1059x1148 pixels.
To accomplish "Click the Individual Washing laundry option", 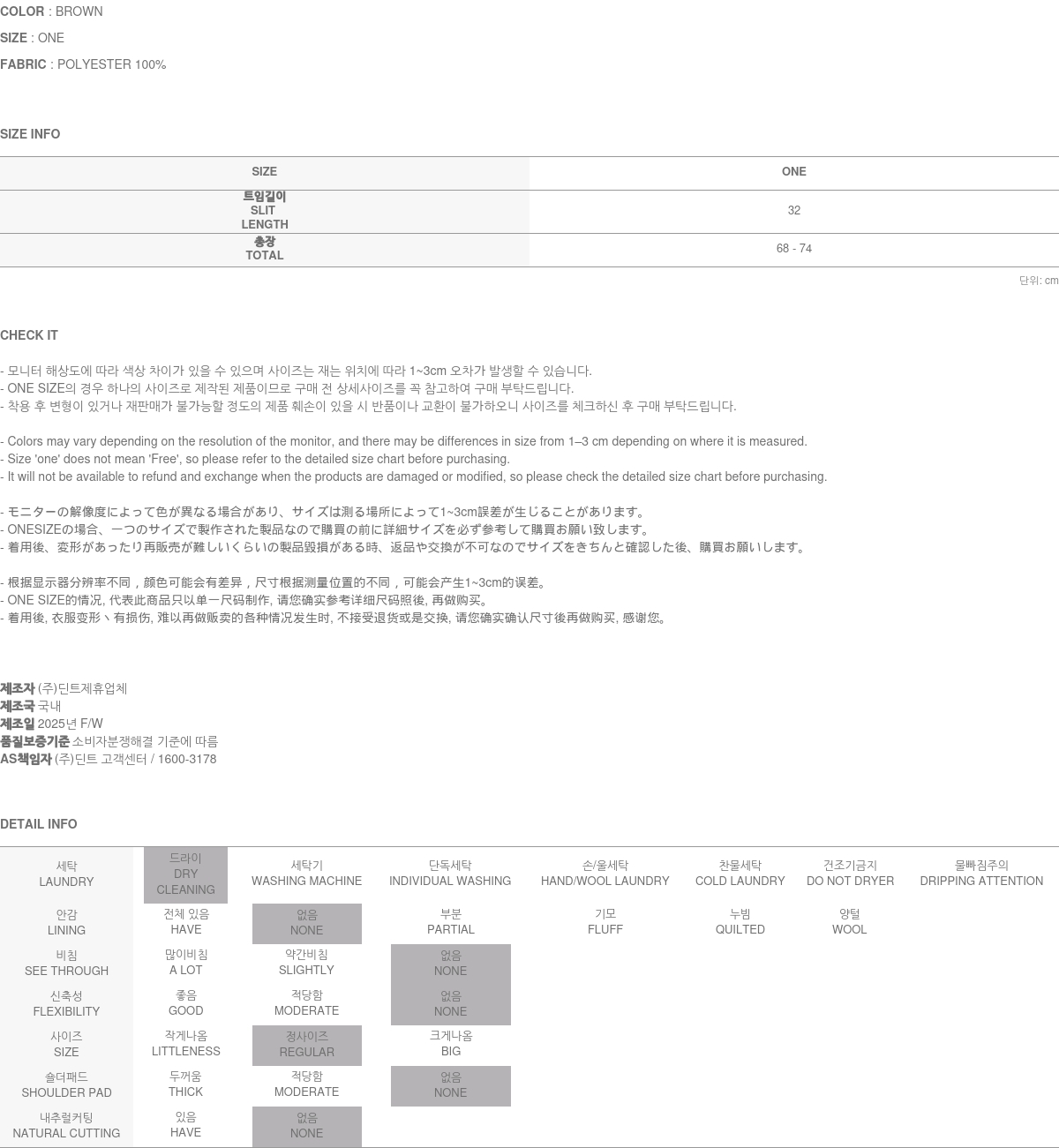I will (x=450, y=874).
